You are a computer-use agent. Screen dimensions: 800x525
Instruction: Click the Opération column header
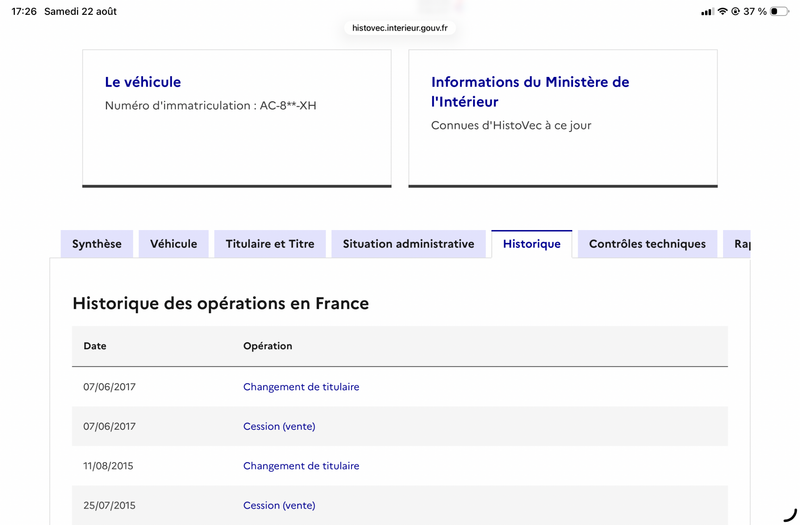267,346
